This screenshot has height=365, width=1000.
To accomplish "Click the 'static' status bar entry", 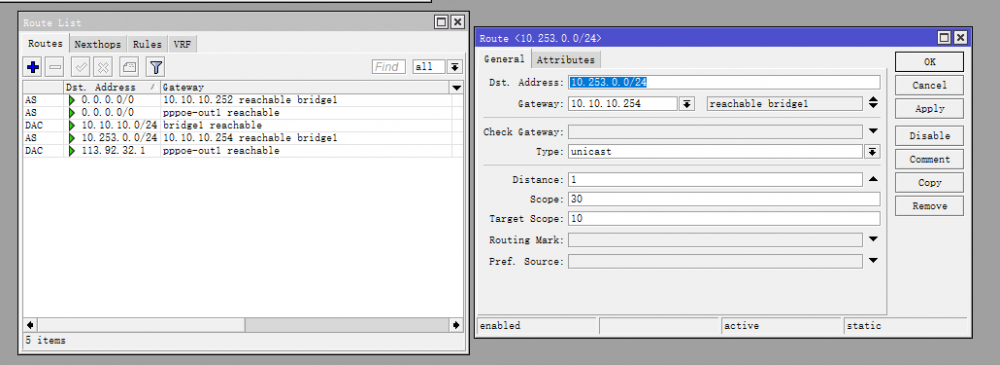I will 905,325.
